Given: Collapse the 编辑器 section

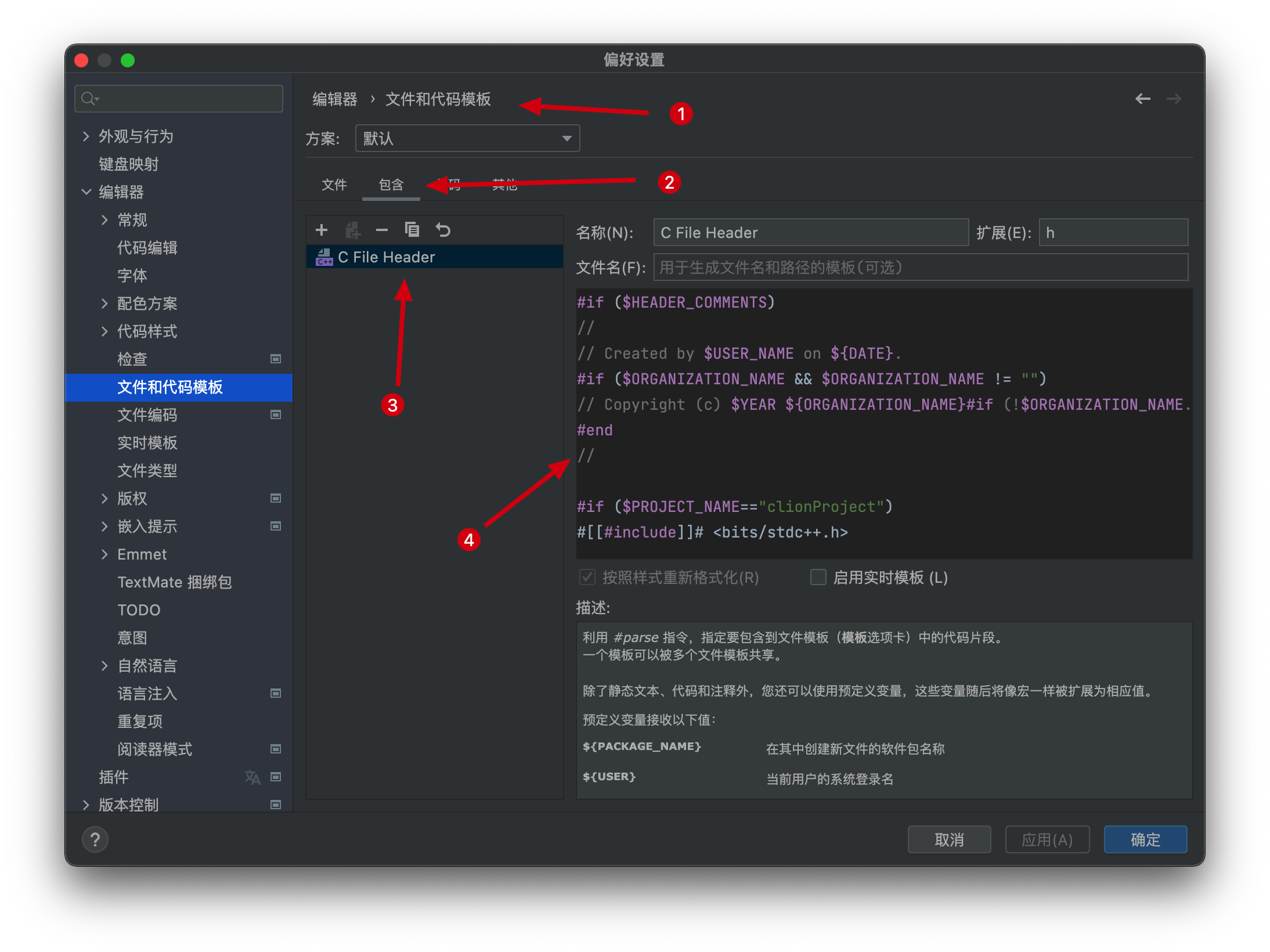Looking at the screenshot, I should (86, 192).
